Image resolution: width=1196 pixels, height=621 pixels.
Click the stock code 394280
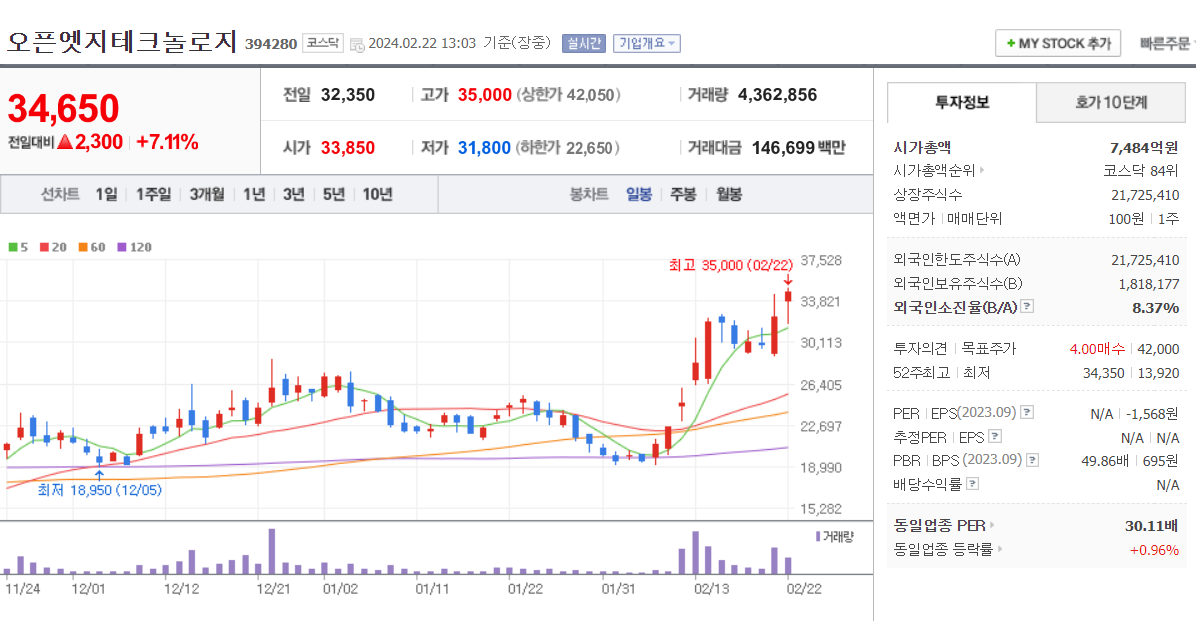[x=271, y=44]
